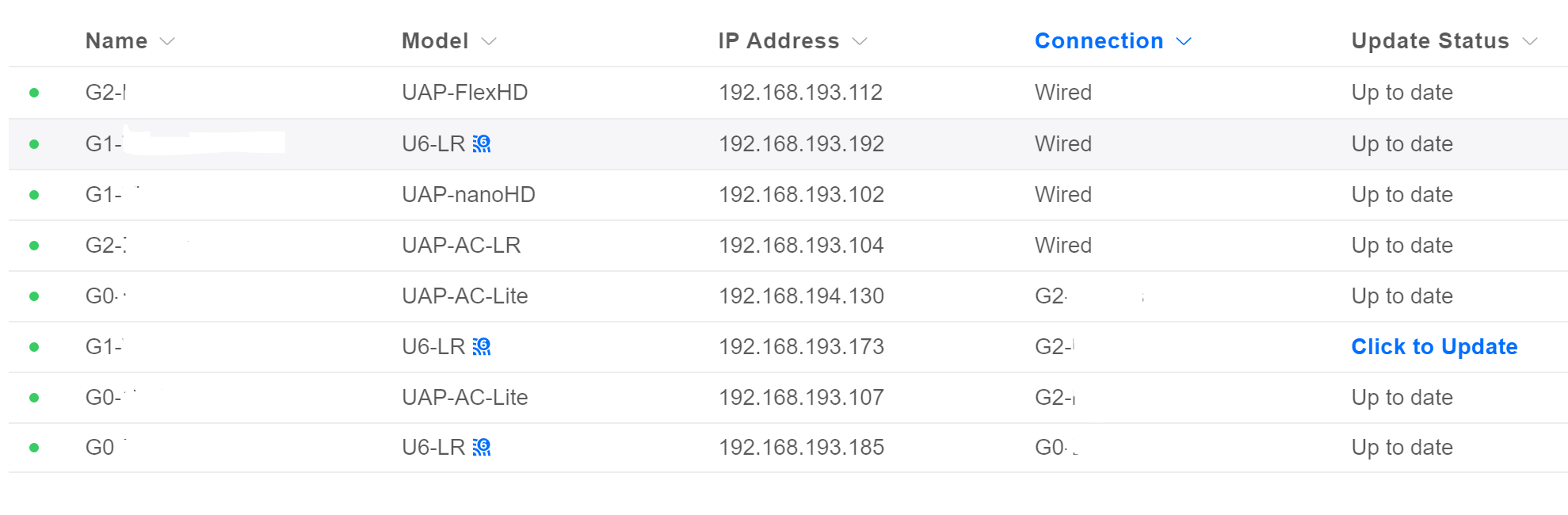Expand the Name column chevron
The width and height of the screenshot is (1568, 515).
[167, 41]
